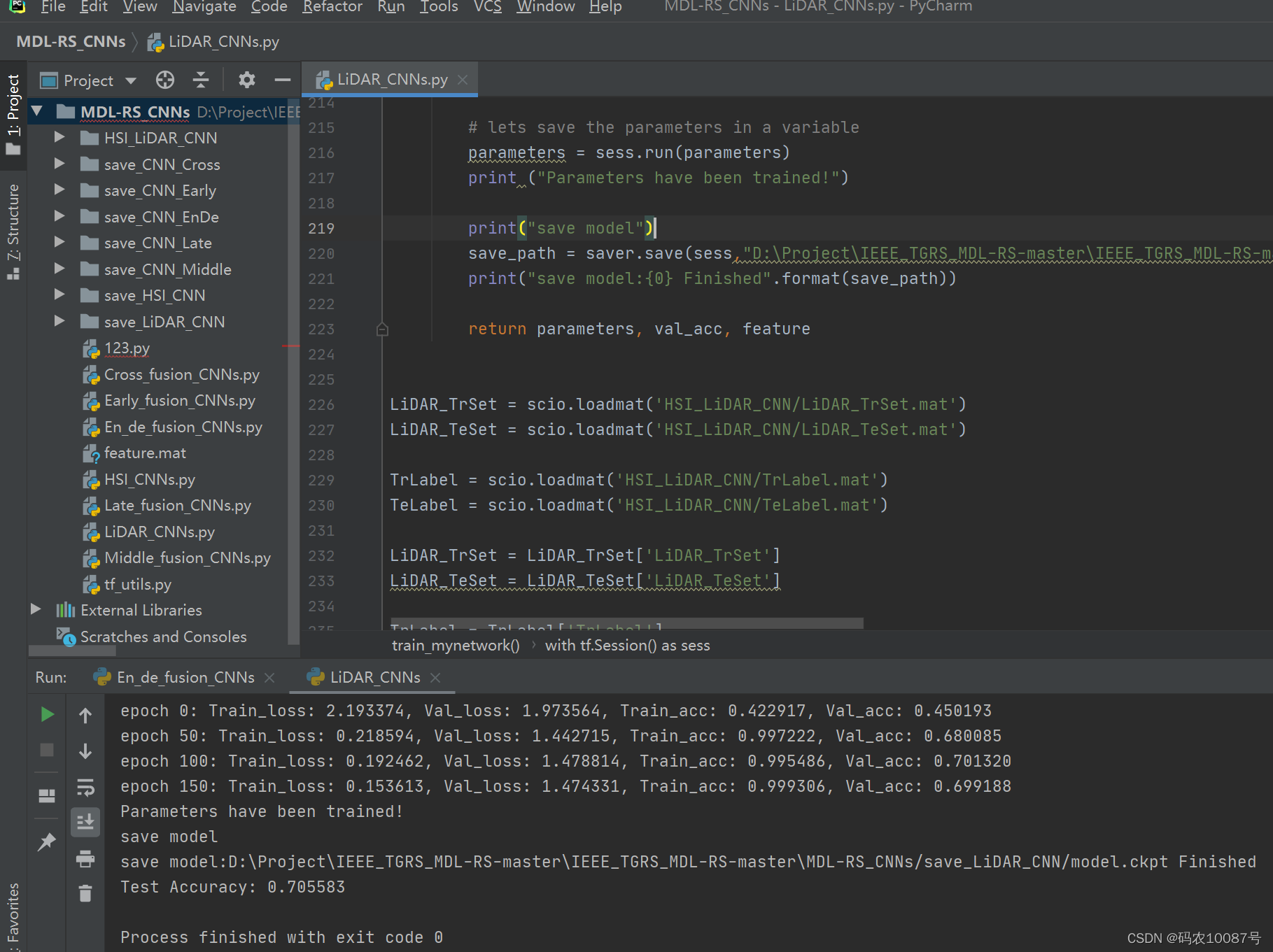
Task: Click 'with tf.Session() as sess' breadcrumb
Action: click(628, 645)
